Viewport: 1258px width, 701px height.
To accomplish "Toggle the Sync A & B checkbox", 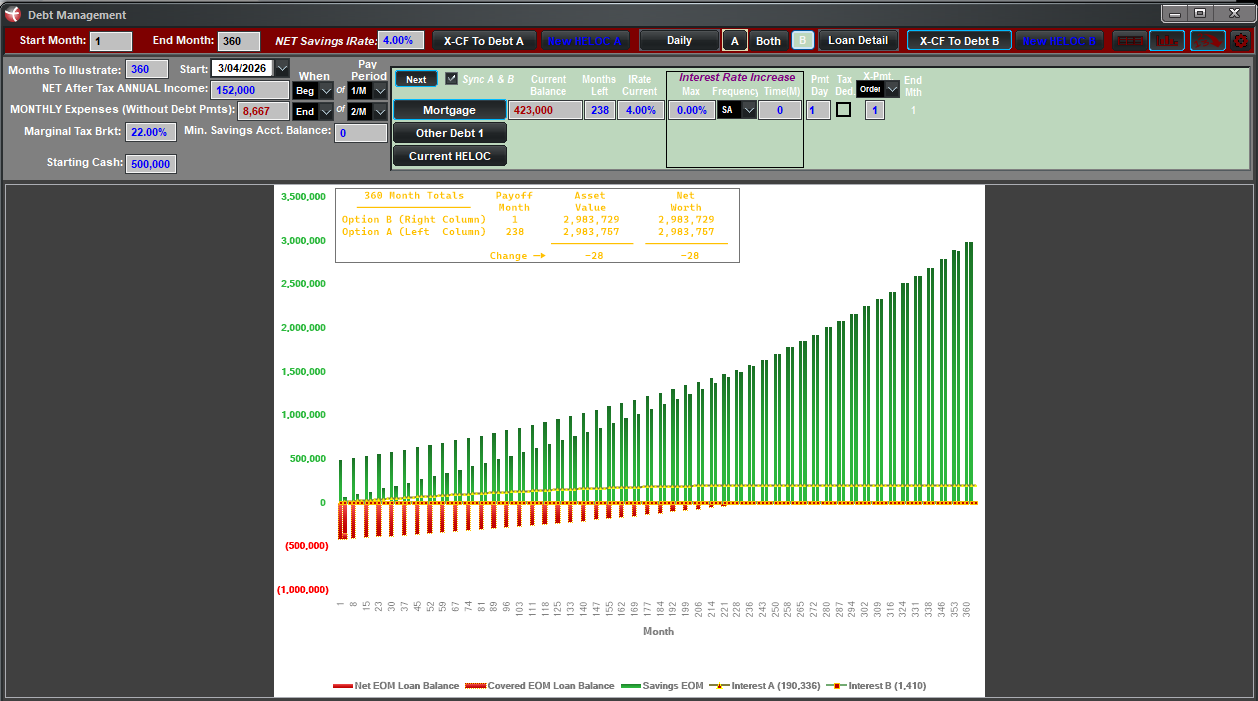I will tap(452, 79).
